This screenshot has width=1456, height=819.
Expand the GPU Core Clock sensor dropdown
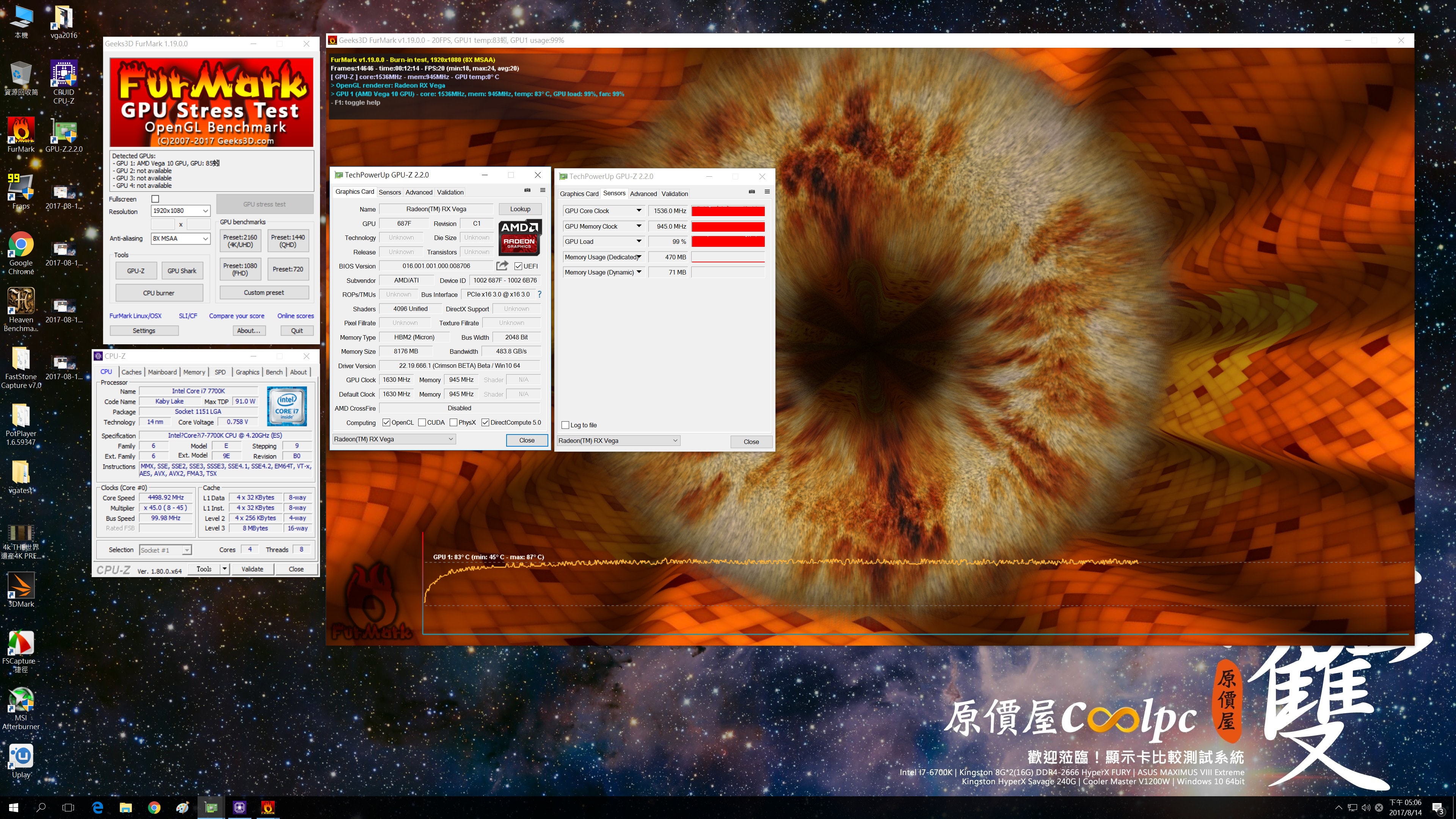pos(639,211)
